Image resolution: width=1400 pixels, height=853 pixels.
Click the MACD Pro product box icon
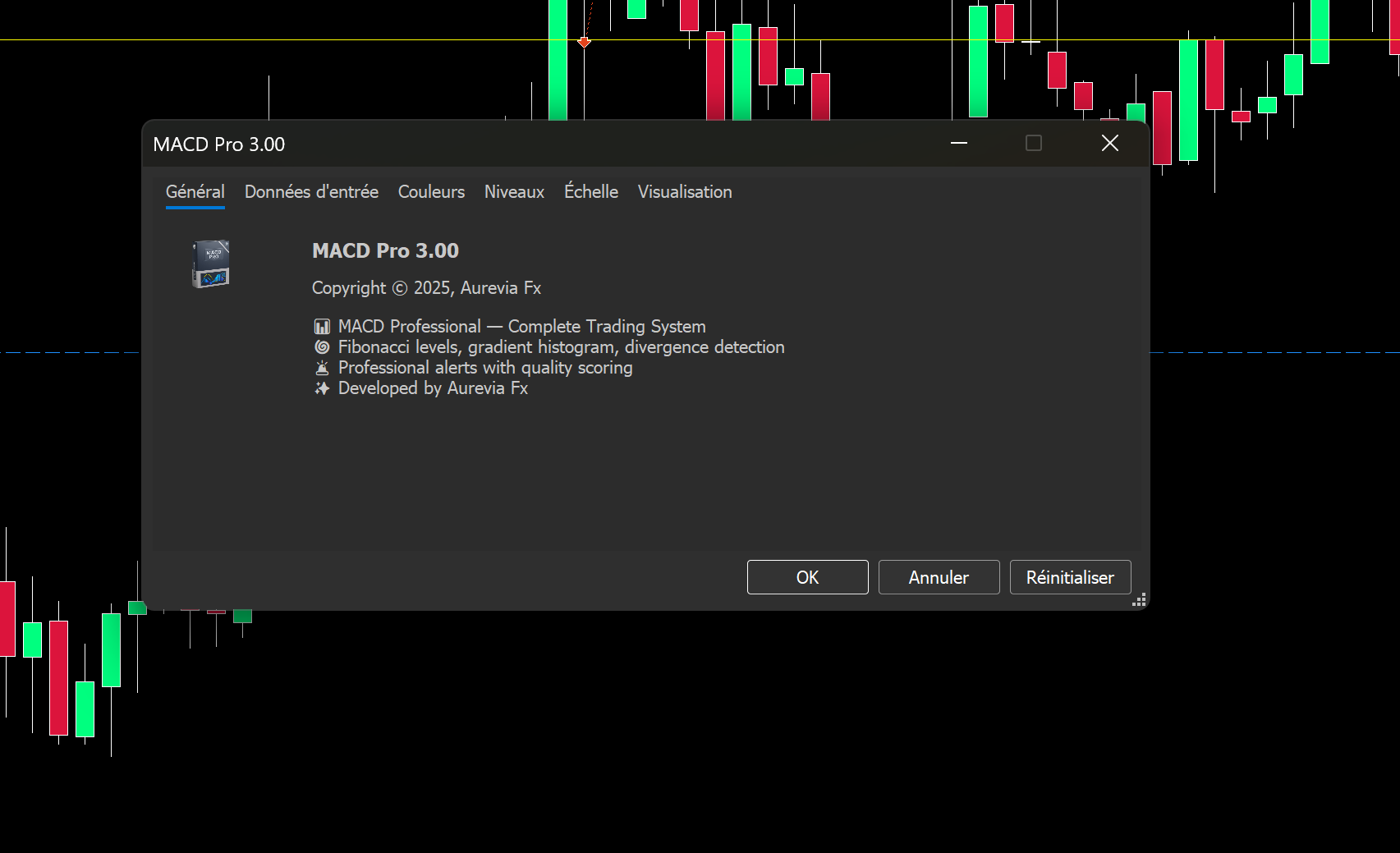[x=210, y=264]
